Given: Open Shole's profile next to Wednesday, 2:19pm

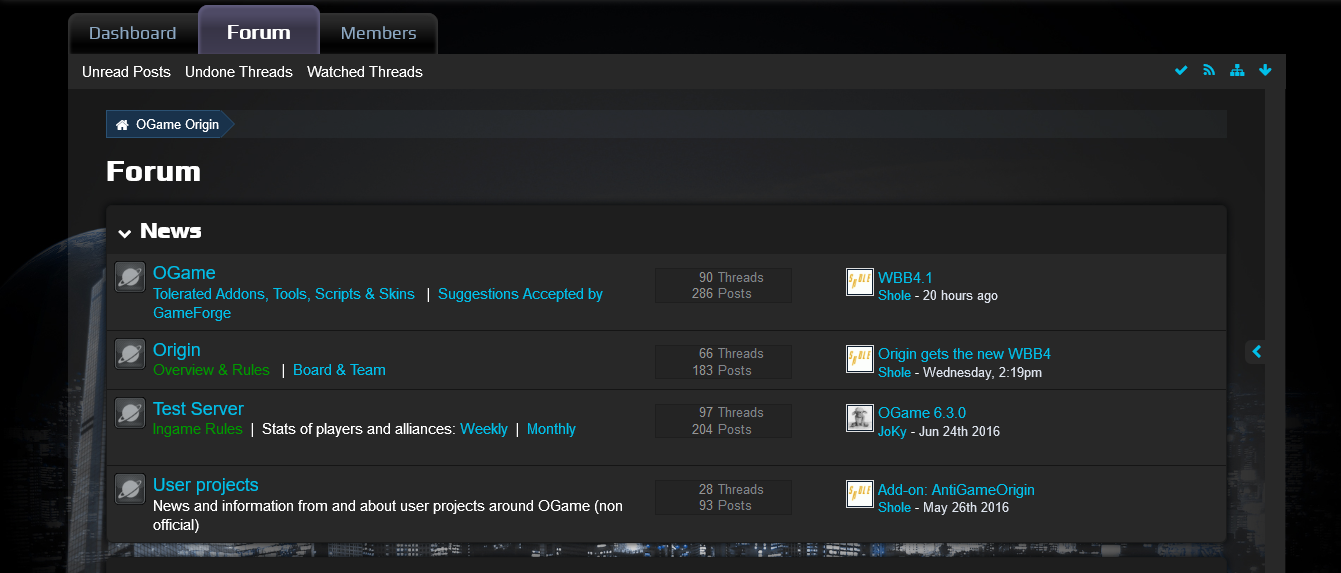Looking at the screenshot, I should 894,373.
